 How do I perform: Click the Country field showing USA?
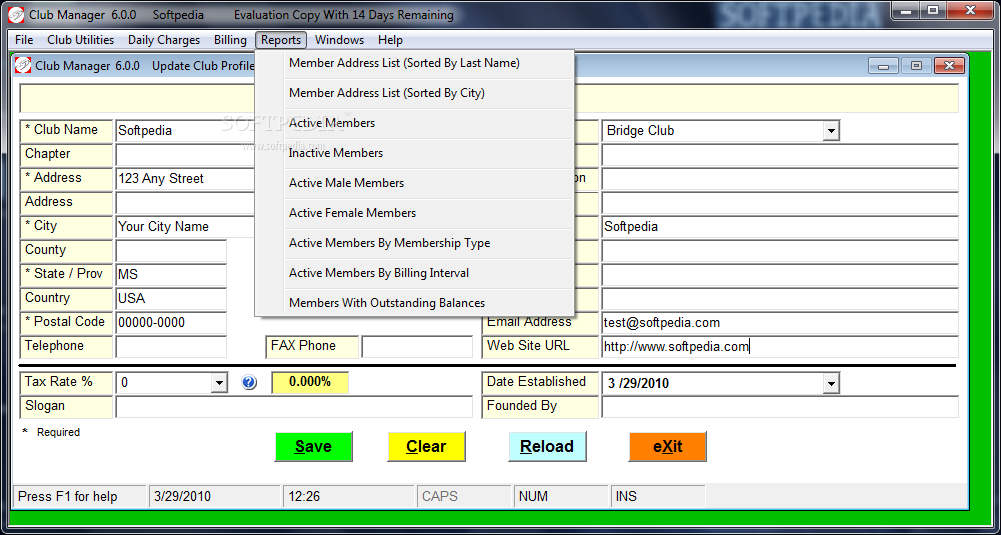click(171, 298)
